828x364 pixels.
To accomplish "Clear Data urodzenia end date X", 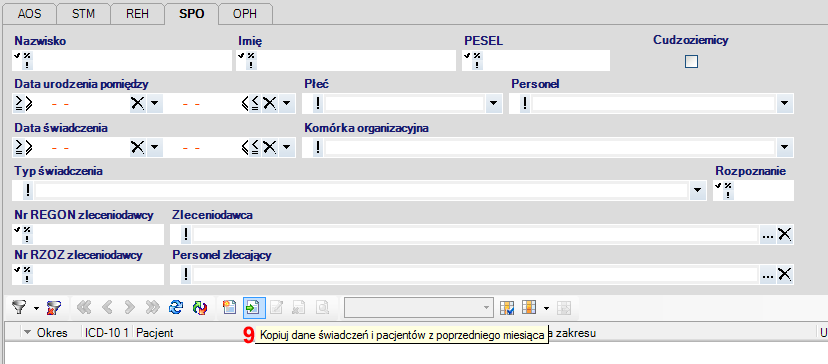I will (x=270, y=104).
